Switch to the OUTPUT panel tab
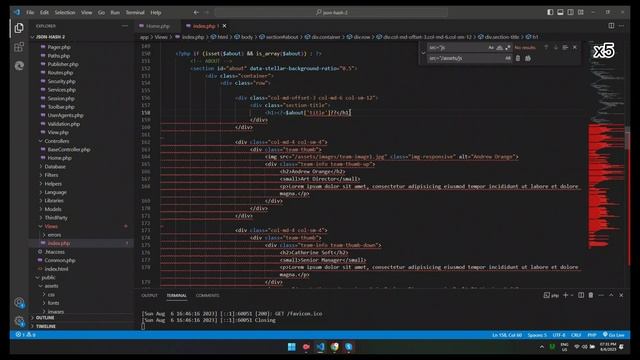 pos(149,295)
